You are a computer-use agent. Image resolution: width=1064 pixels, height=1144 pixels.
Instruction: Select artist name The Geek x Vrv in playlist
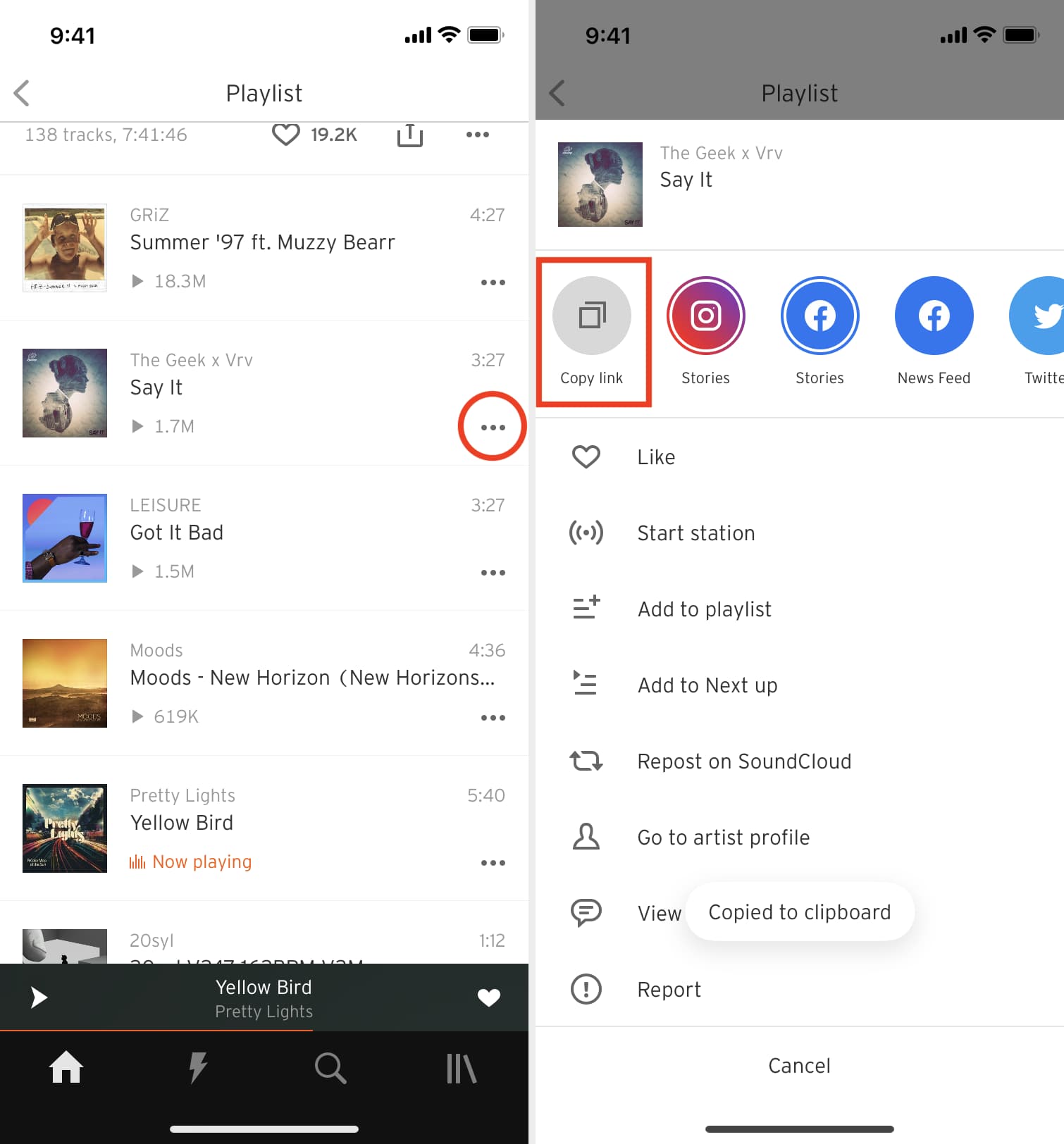tap(191, 360)
